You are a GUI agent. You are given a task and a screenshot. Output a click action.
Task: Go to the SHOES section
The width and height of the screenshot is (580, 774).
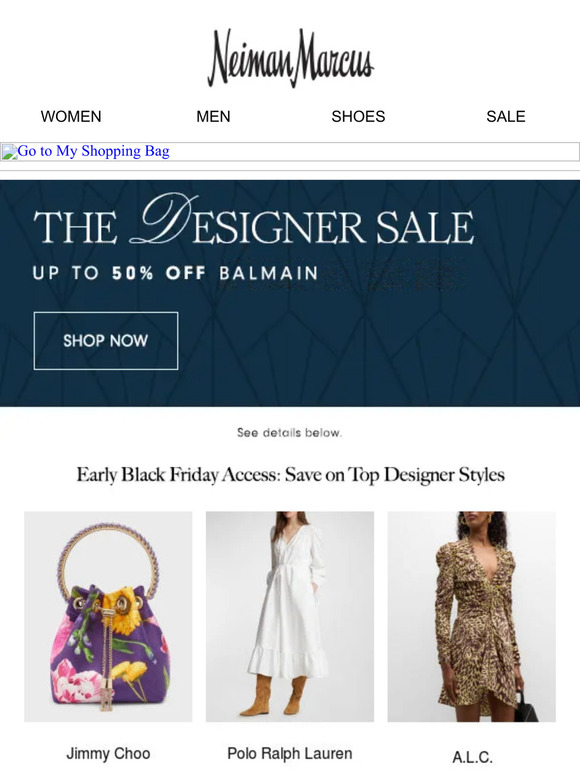[x=358, y=116]
